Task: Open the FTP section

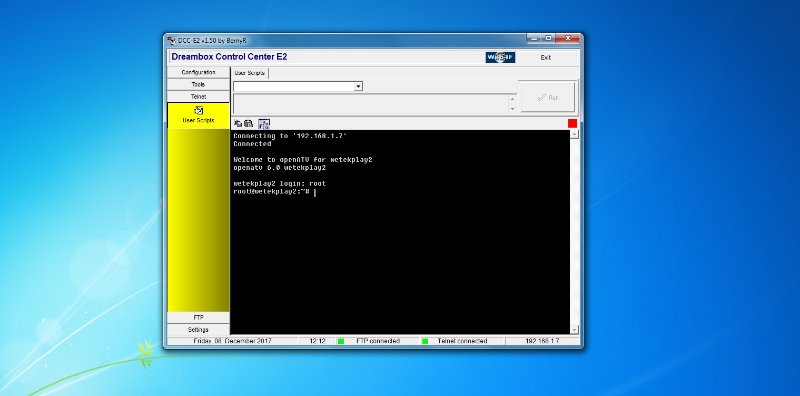Action: [198, 317]
